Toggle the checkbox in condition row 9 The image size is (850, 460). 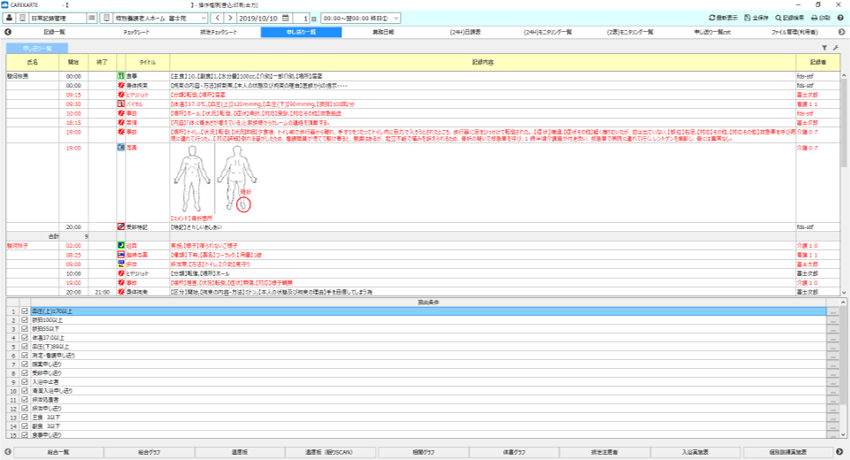(24, 381)
